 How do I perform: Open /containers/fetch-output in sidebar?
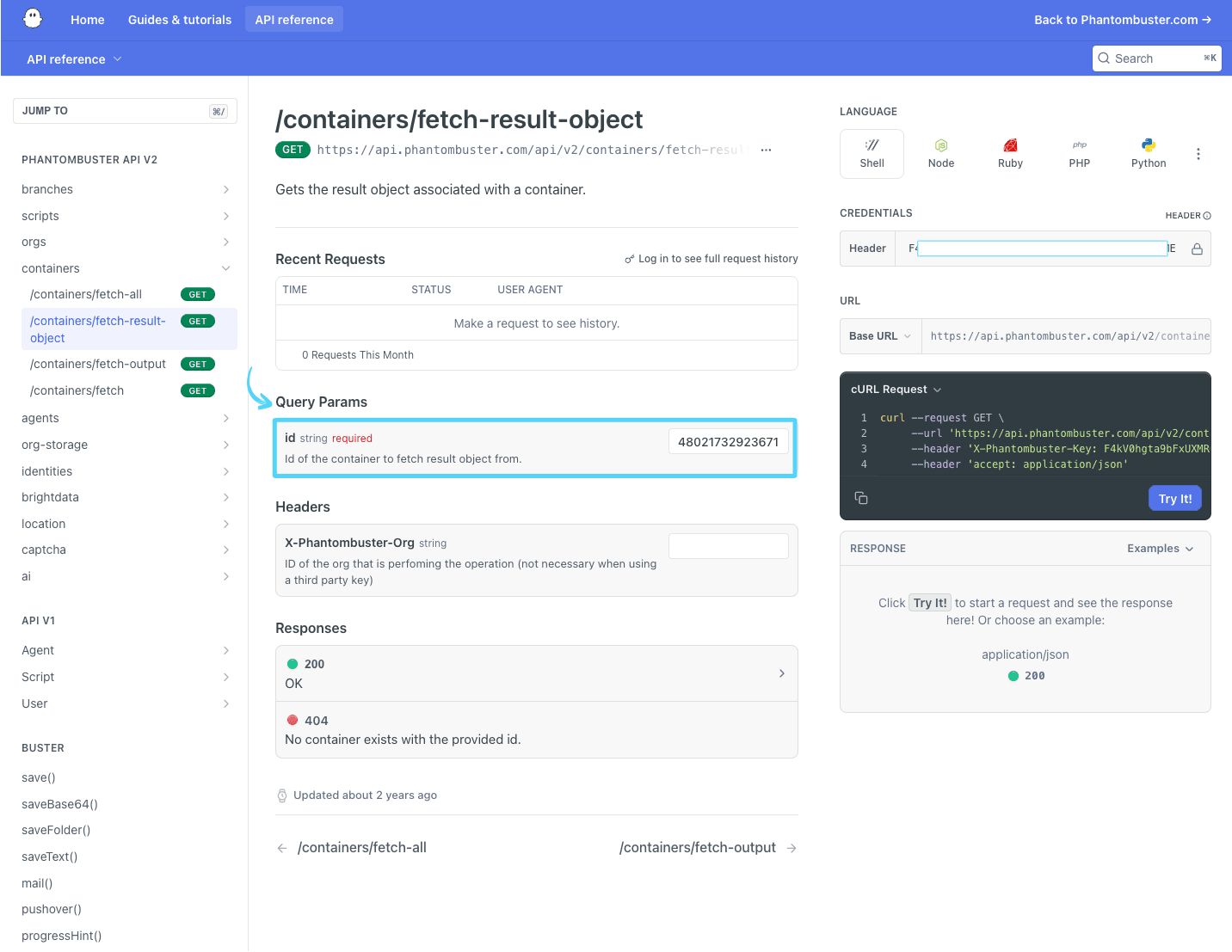[98, 364]
